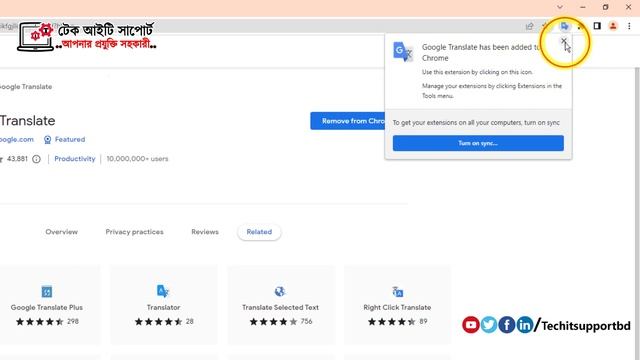Click the 'Manage your extensions' help text
Image resolution: width=640 pixels, height=360 pixels.
[492, 91]
